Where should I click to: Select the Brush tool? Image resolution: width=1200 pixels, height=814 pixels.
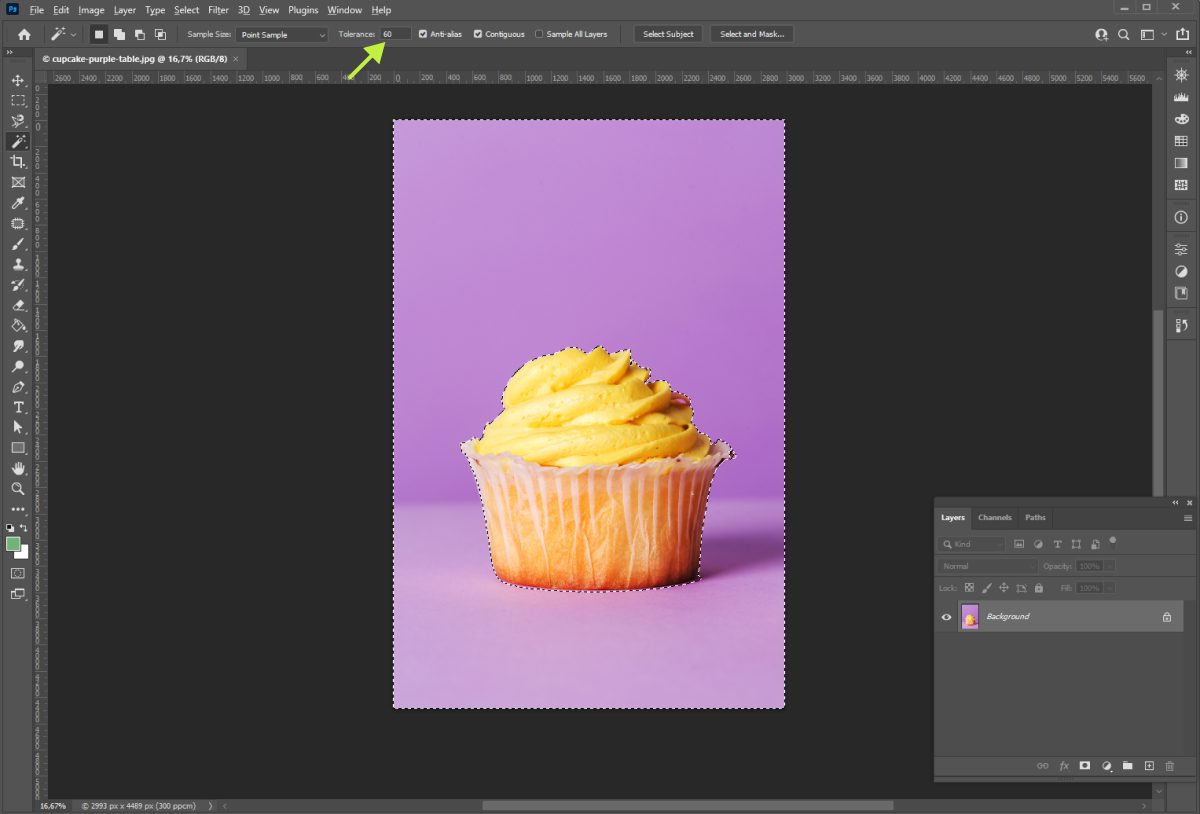tap(18, 244)
